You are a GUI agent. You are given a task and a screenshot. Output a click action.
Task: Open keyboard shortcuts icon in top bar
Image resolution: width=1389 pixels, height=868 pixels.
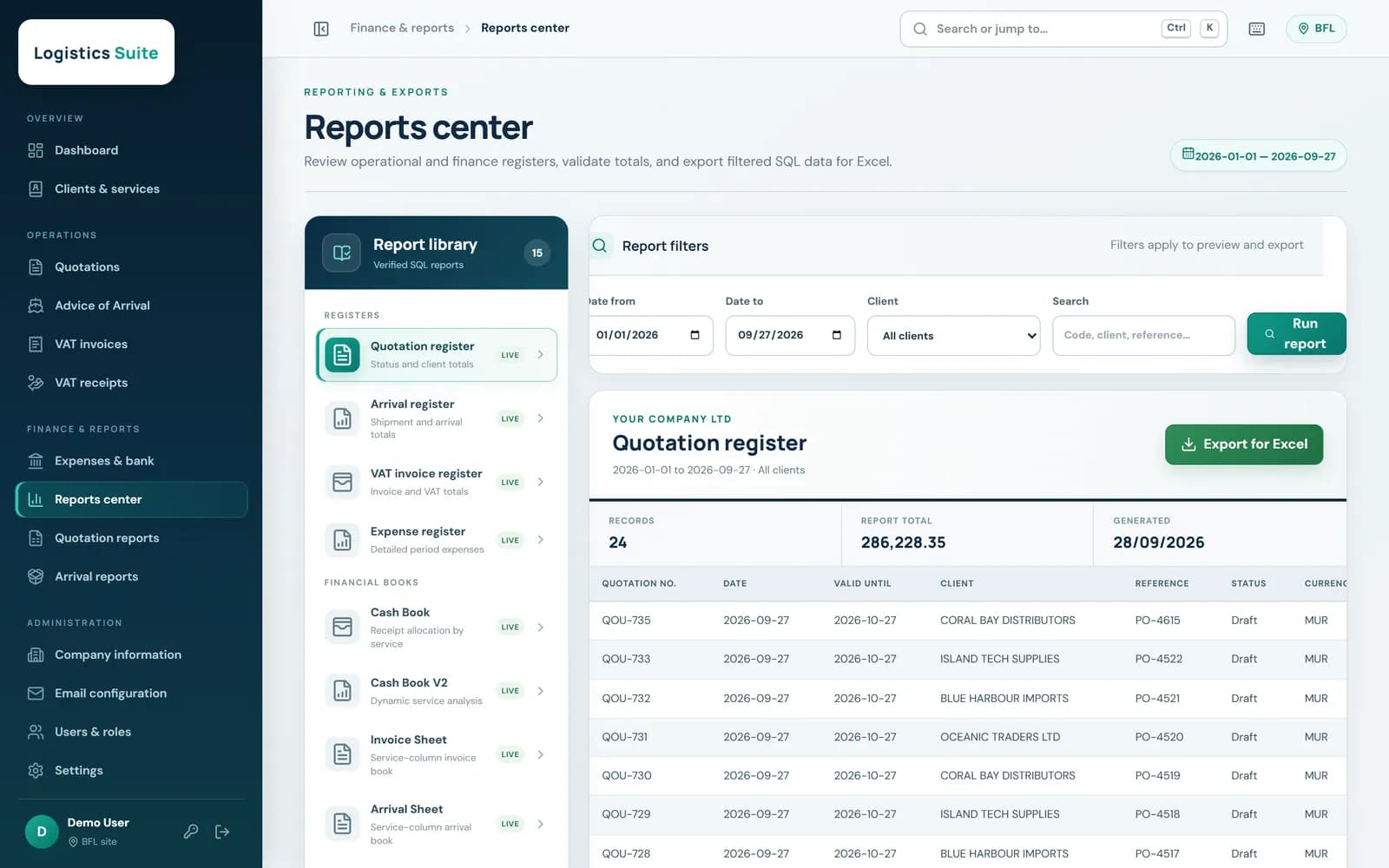[1256, 29]
